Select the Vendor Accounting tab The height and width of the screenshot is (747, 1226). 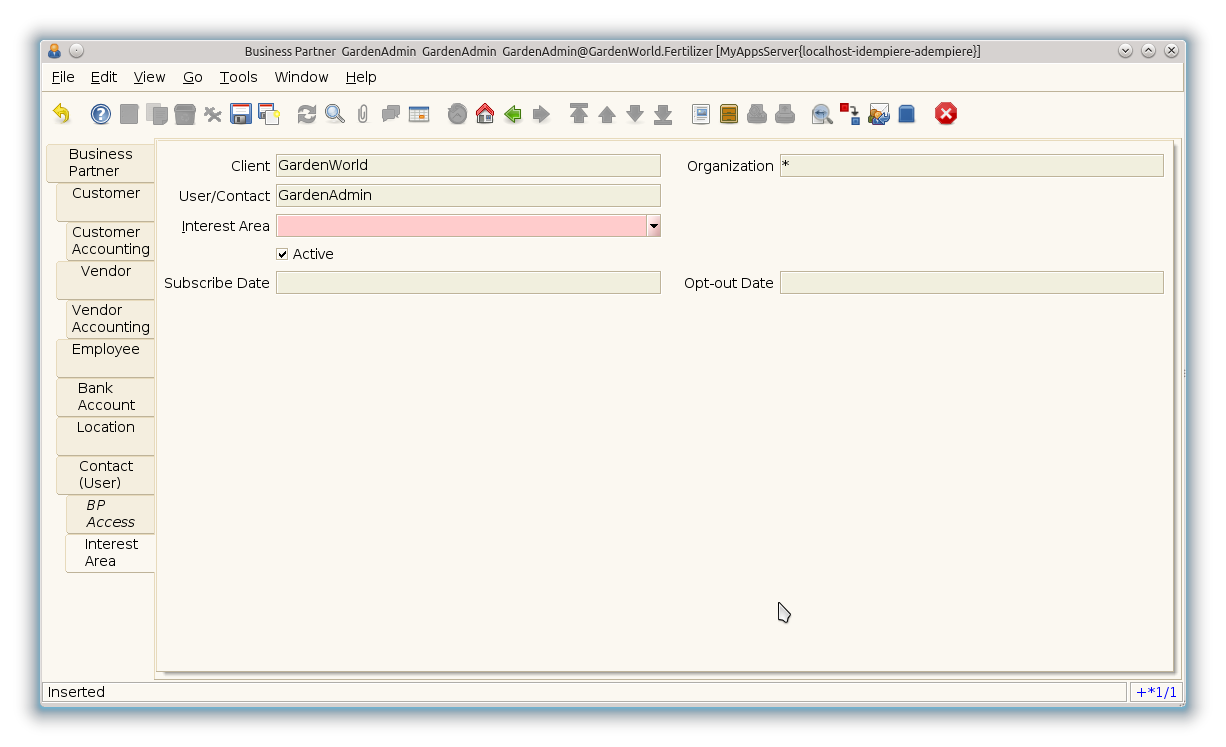(110, 318)
